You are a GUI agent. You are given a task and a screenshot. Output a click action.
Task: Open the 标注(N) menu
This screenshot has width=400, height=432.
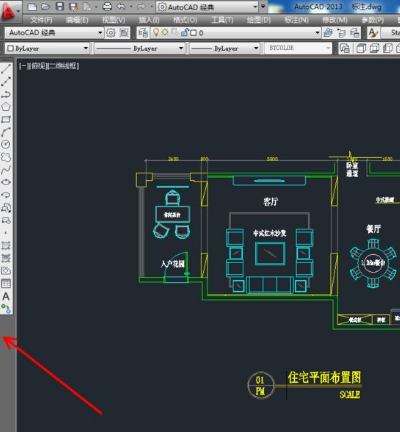point(296,20)
